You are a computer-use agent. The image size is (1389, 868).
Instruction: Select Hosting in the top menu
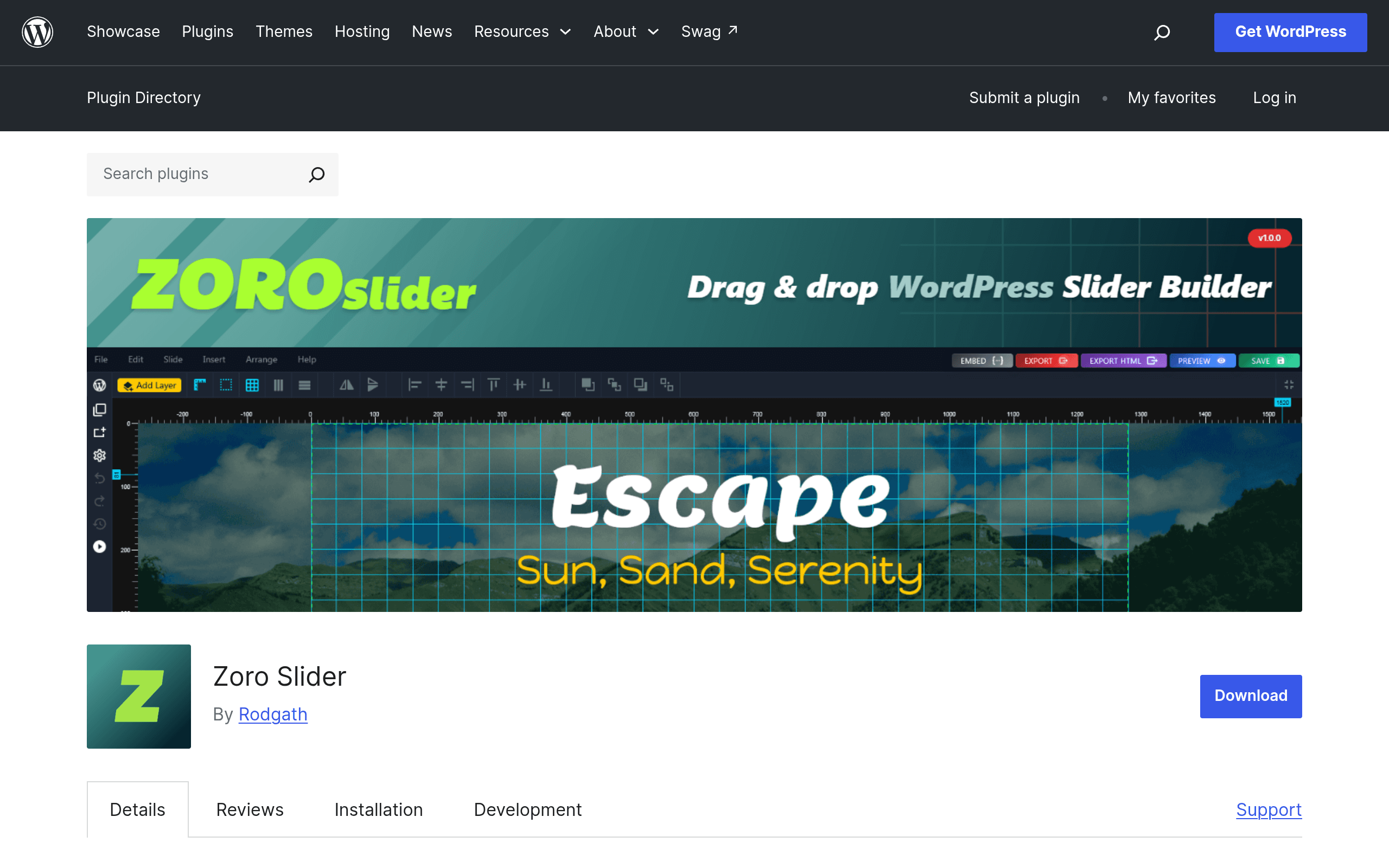point(362,31)
